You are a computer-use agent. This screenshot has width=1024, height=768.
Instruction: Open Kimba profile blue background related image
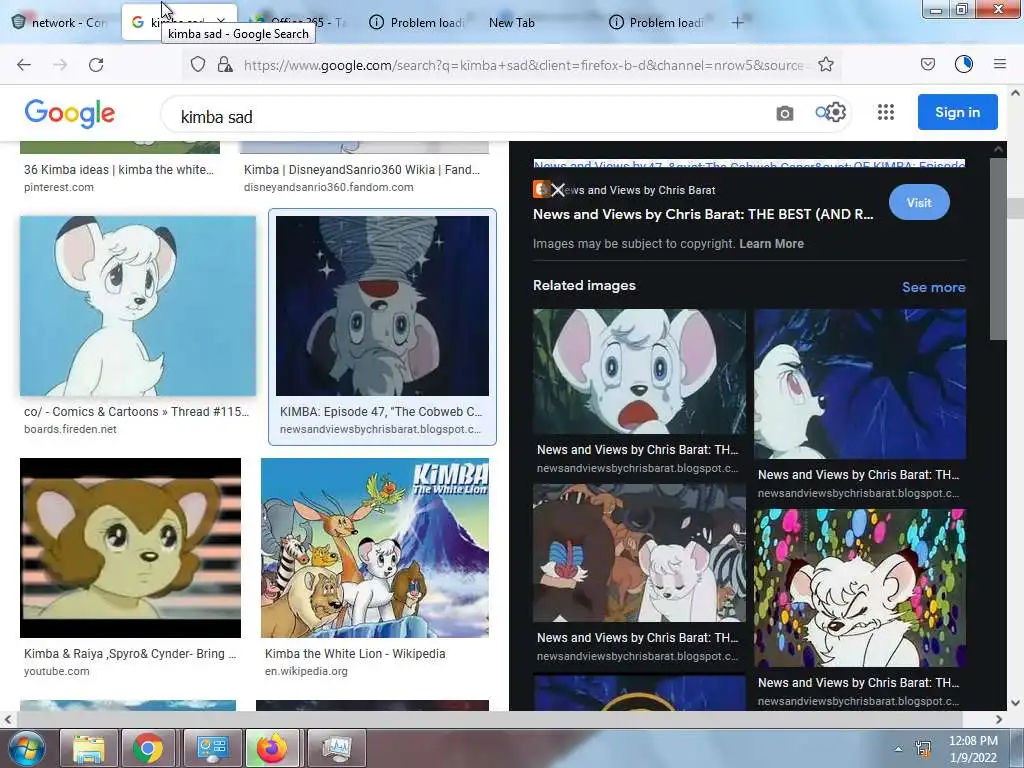pyautogui.click(x=859, y=384)
